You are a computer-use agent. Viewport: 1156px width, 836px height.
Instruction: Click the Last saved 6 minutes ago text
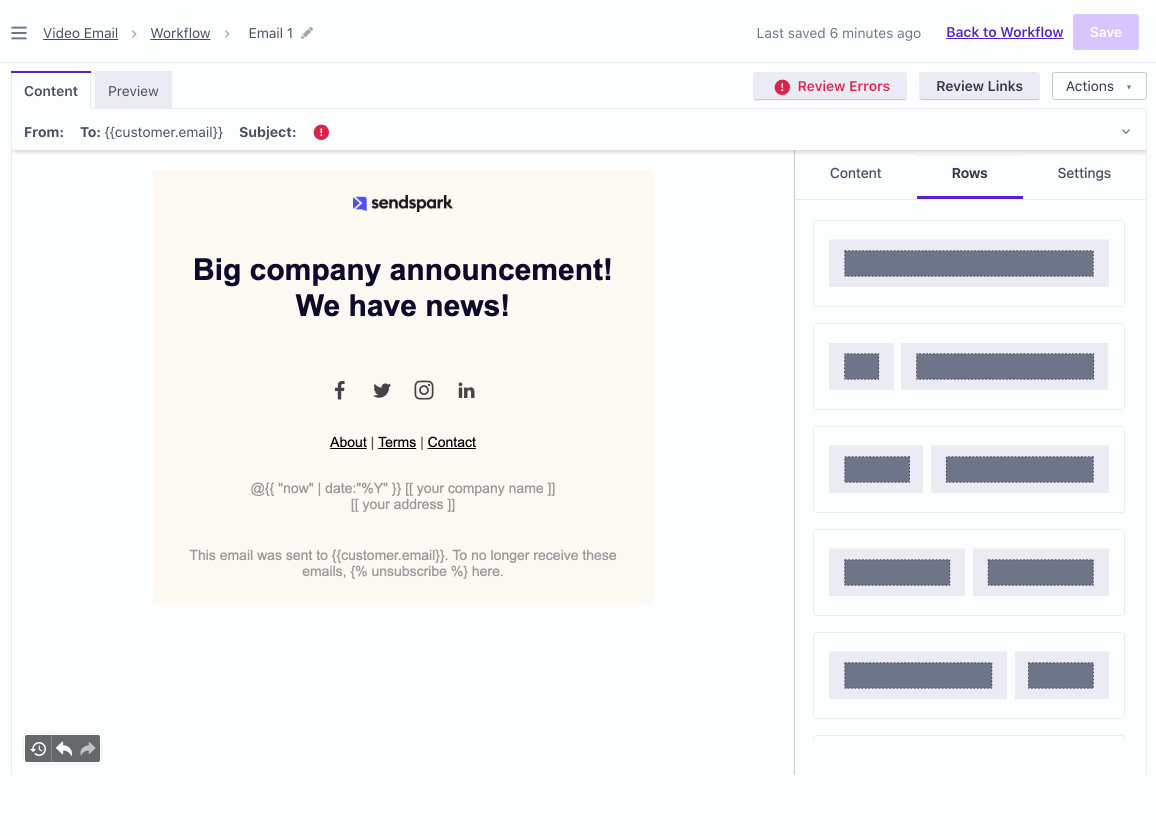click(838, 33)
